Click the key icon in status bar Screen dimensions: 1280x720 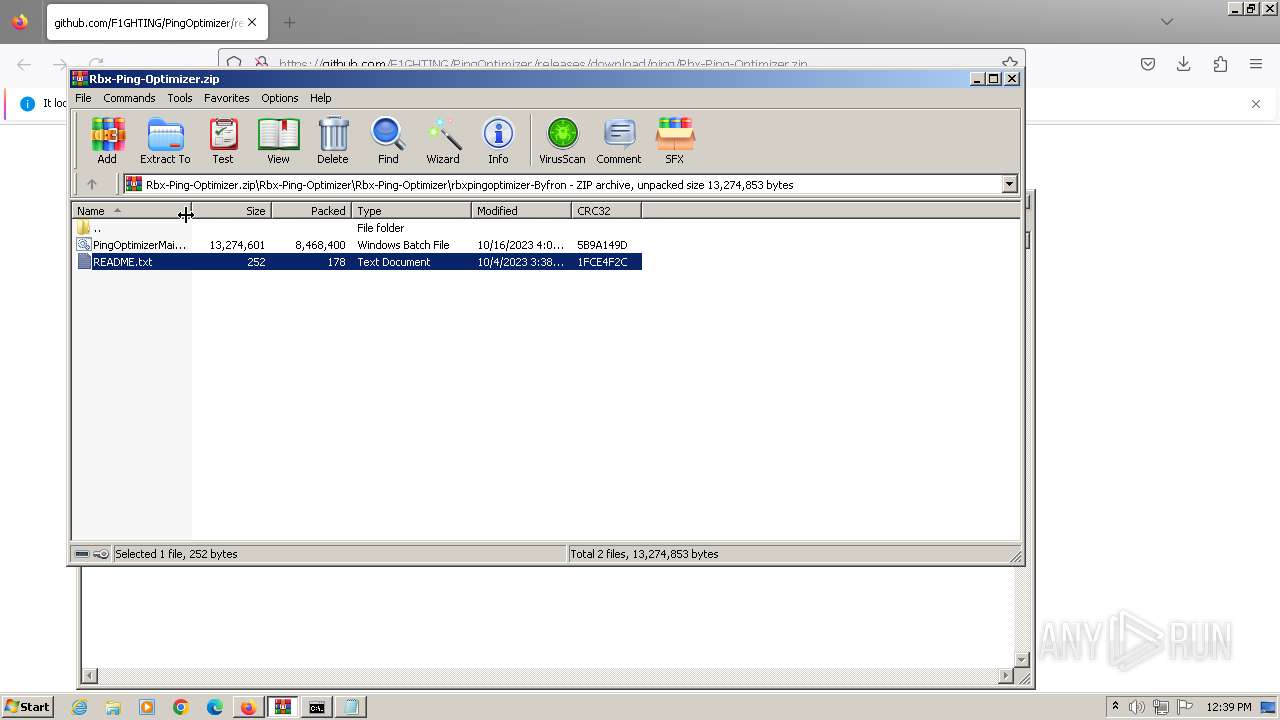(101, 554)
